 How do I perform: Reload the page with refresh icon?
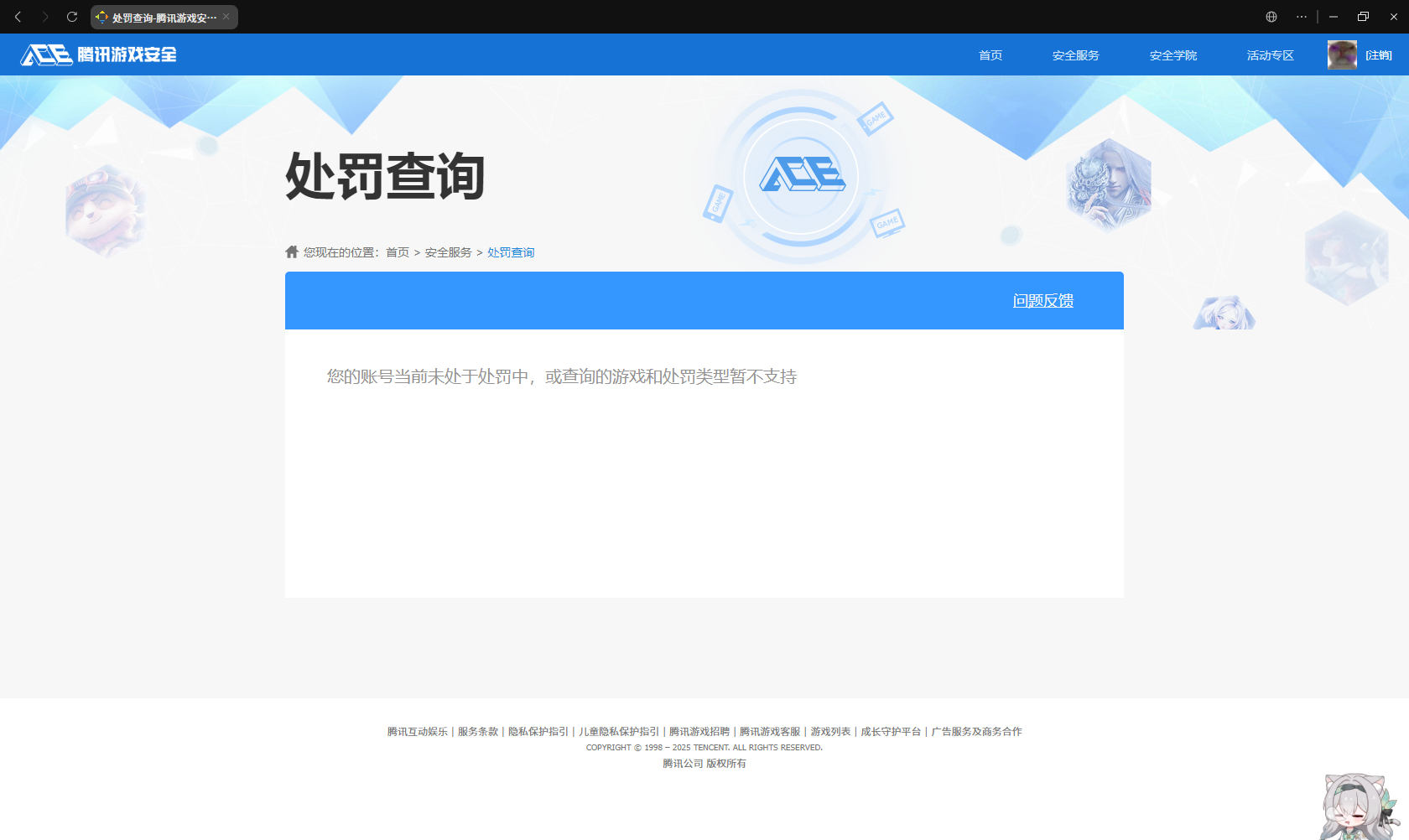coord(72,17)
